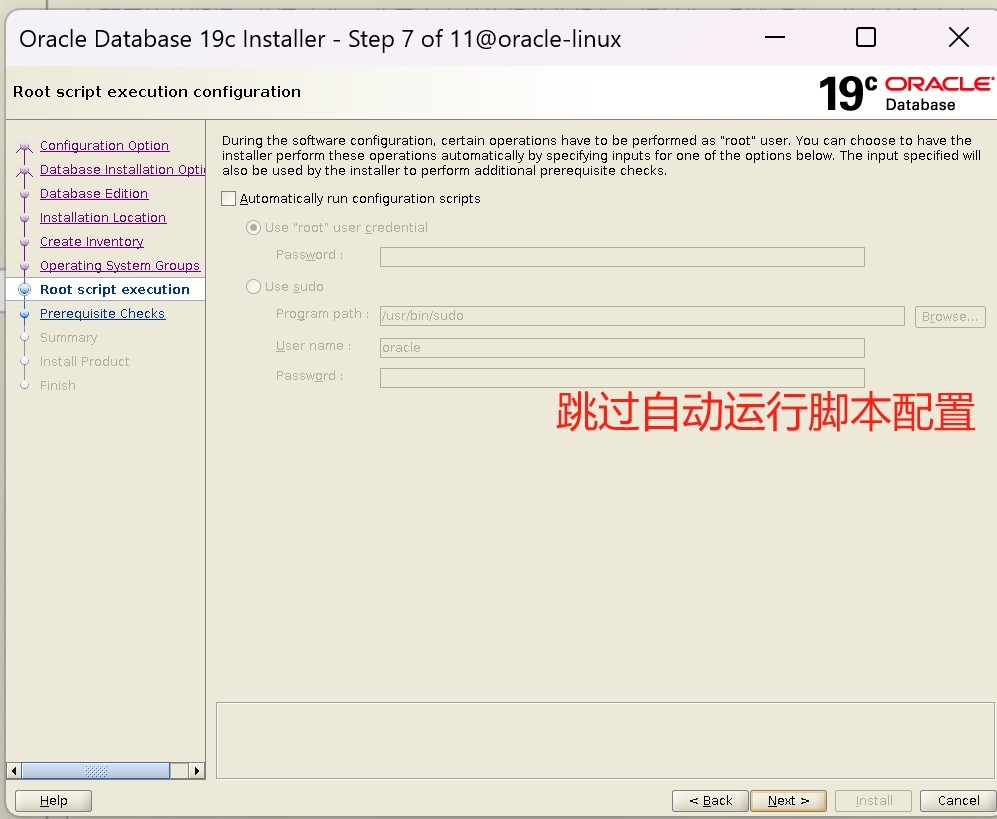997x819 pixels.
Task: Click the Root script execution configuration heading
Action: point(156,92)
